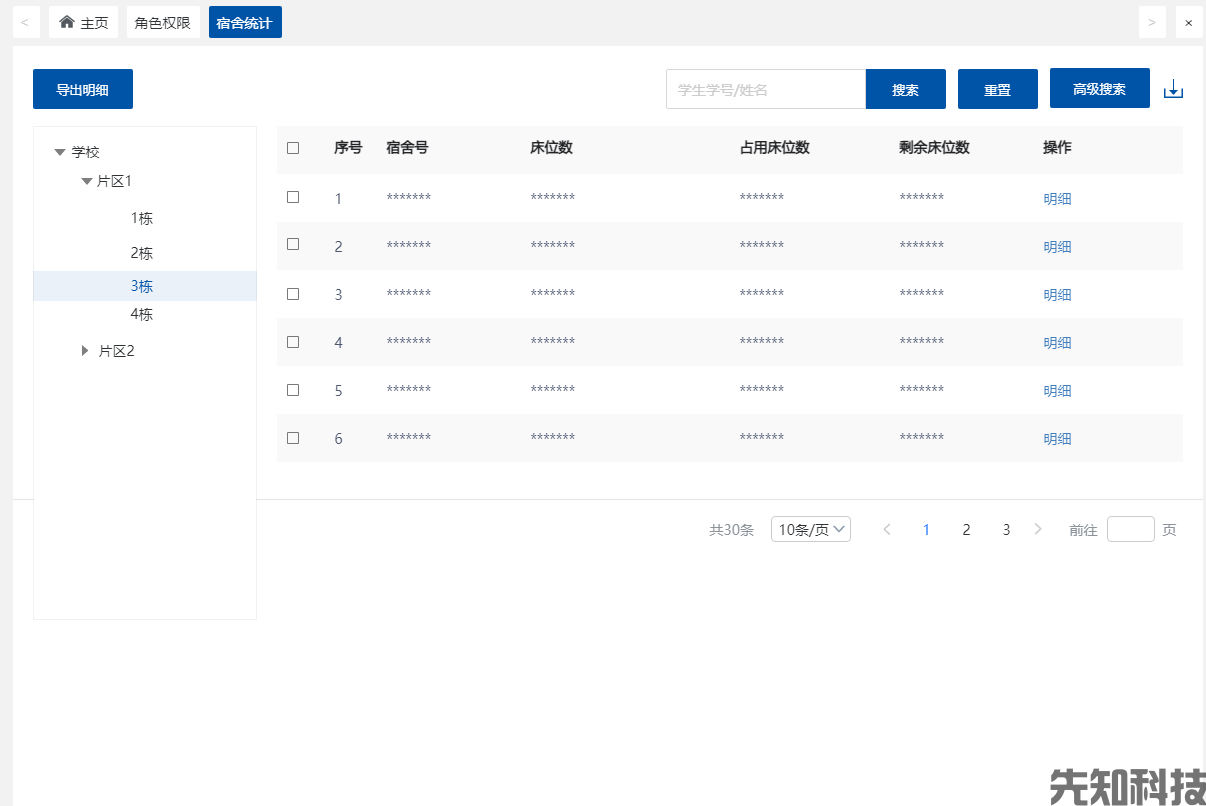This screenshot has height=806, width=1206.
Task: Select 2栋 in the tree
Action: point(142,253)
